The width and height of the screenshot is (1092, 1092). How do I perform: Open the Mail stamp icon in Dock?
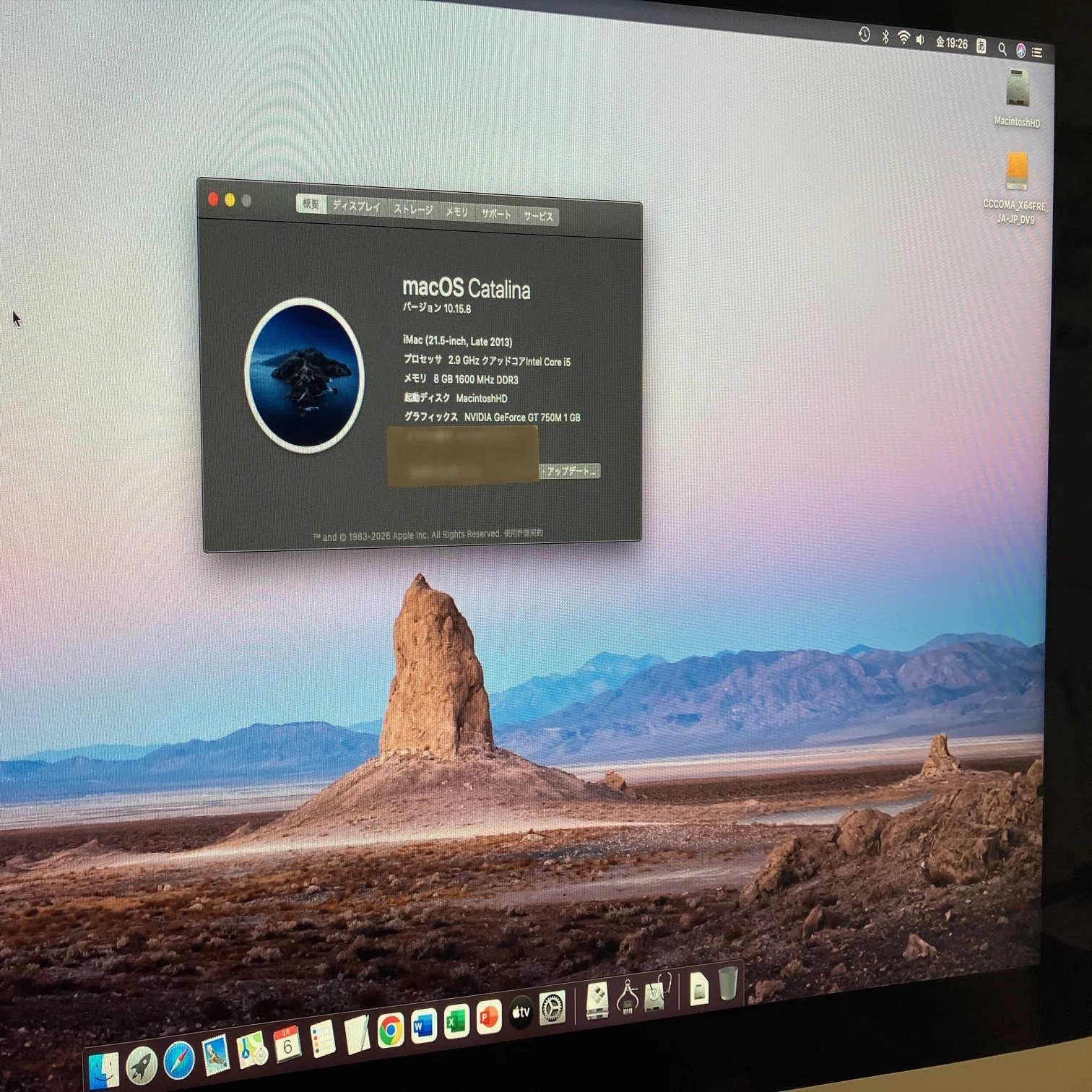click(x=216, y=1054)
